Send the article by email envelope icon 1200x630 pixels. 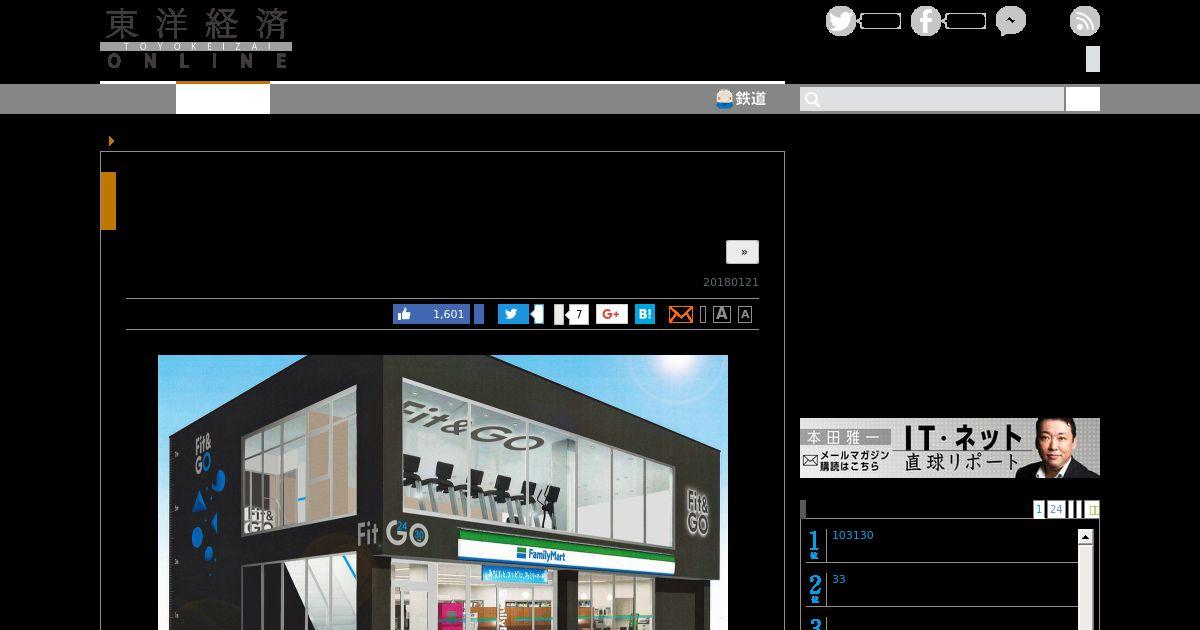point(680,314)
